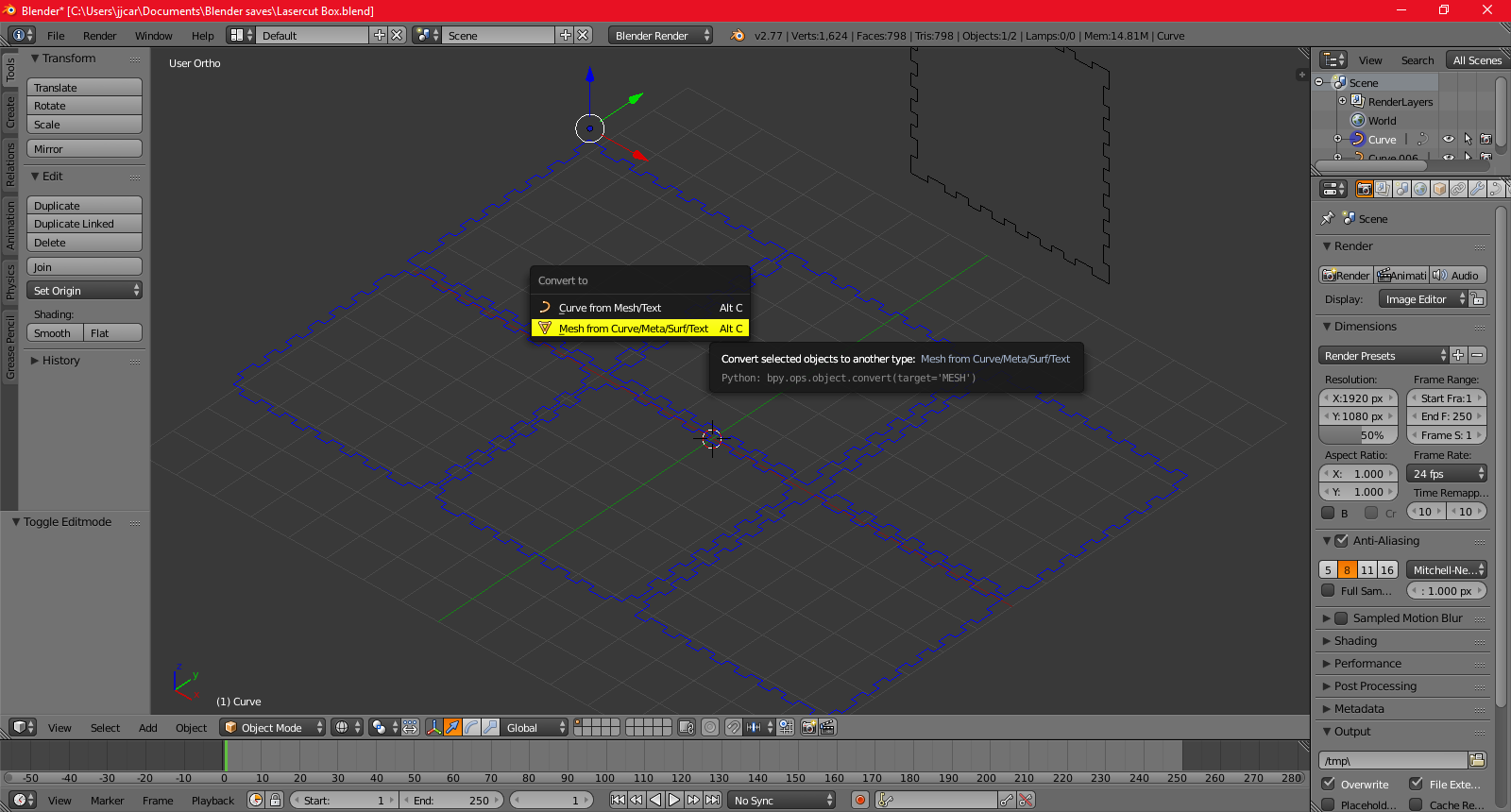
Task: Open the Set Origin dropdown
Action: pos(84,290)
